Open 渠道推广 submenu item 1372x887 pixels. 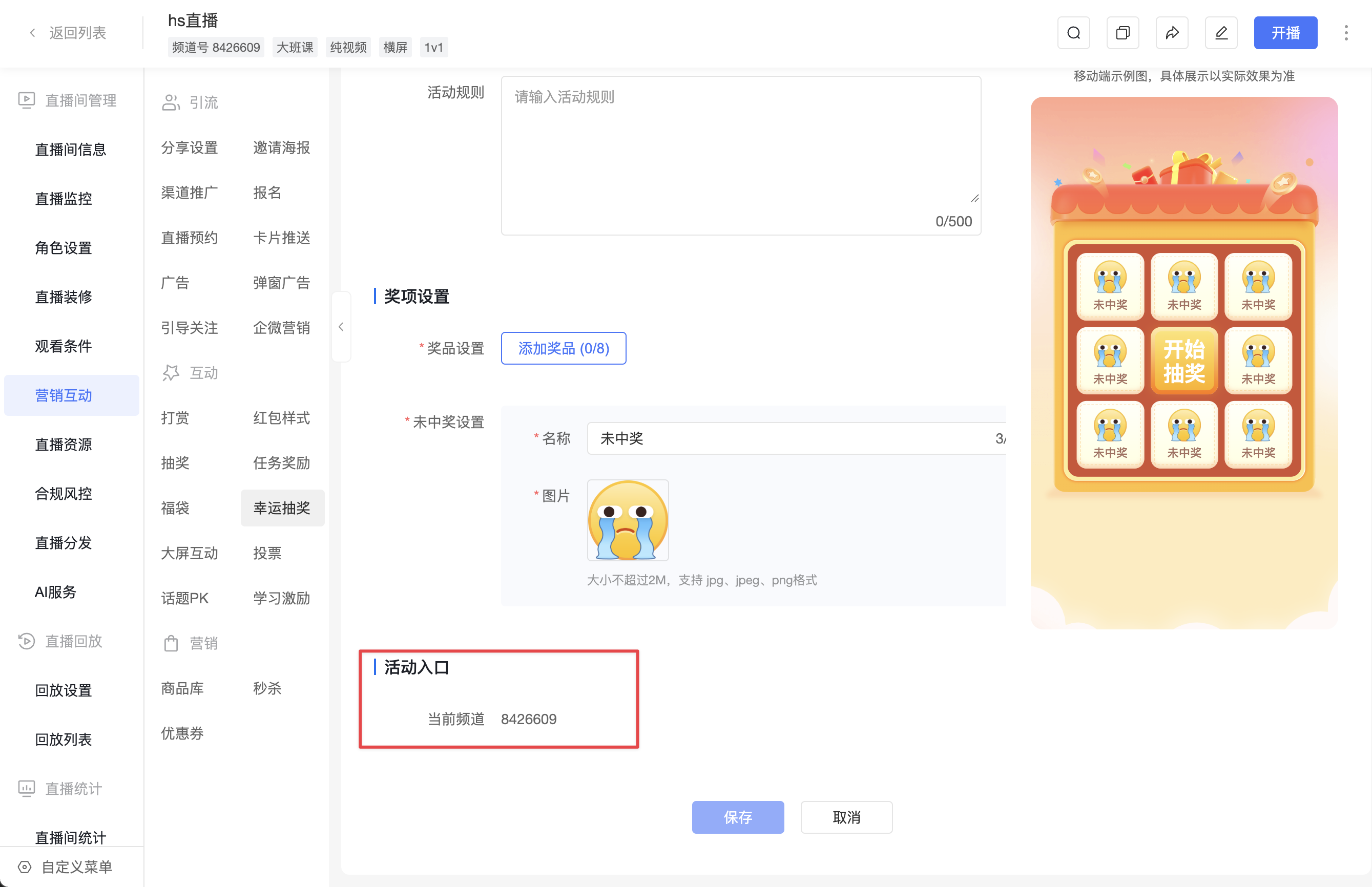point(190,193)
